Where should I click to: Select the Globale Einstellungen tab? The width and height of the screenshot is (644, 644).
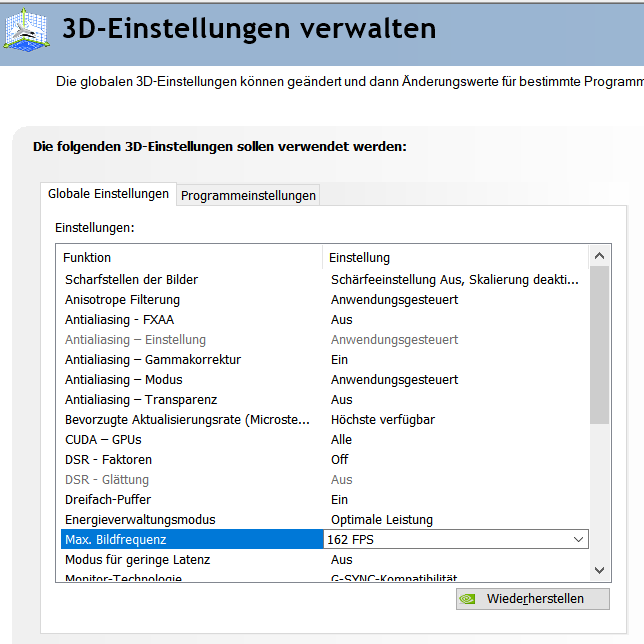tap(108, 193)
